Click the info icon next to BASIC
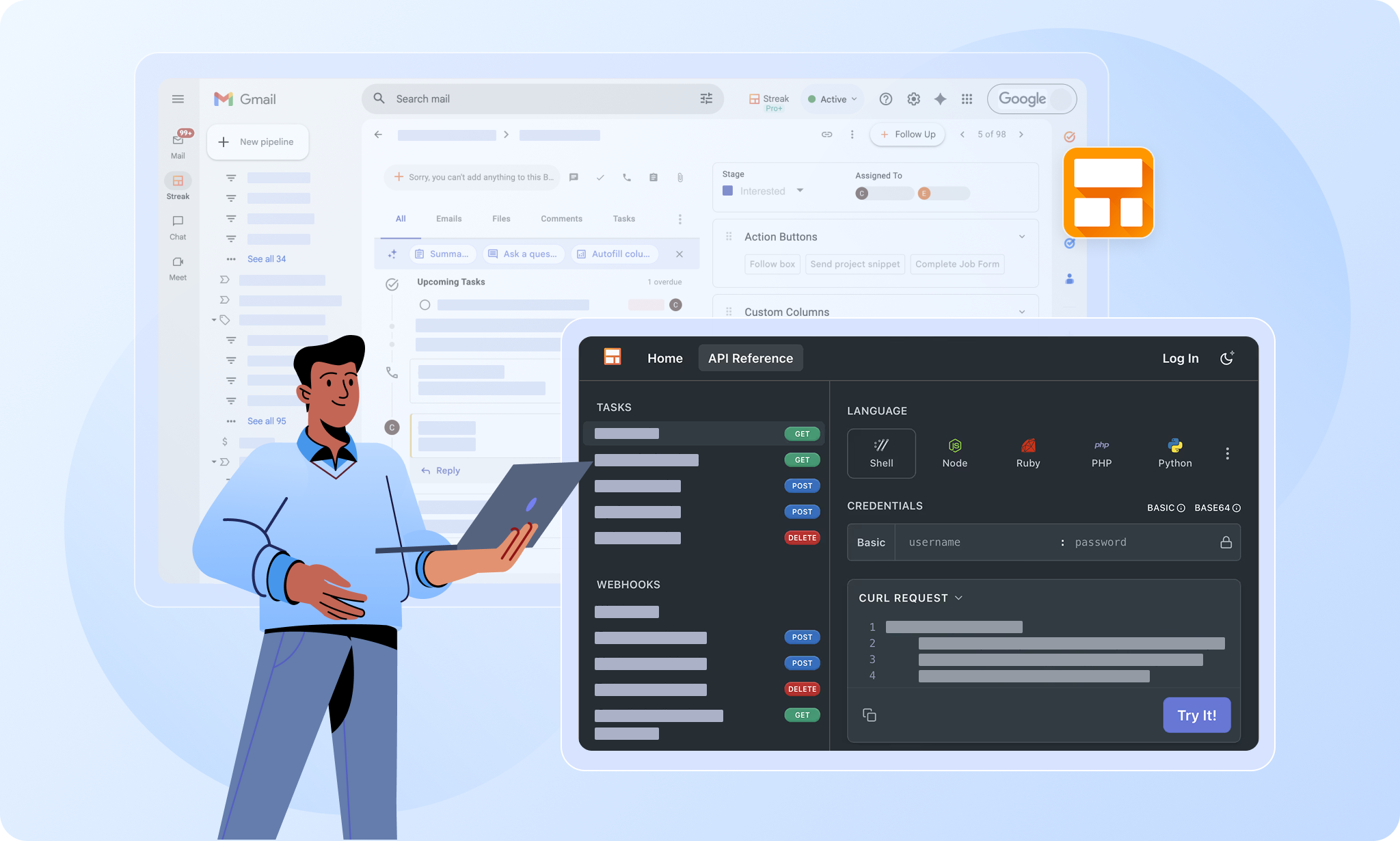Viewport: 1400px width, 841px height. click(x=1181, y=508)
